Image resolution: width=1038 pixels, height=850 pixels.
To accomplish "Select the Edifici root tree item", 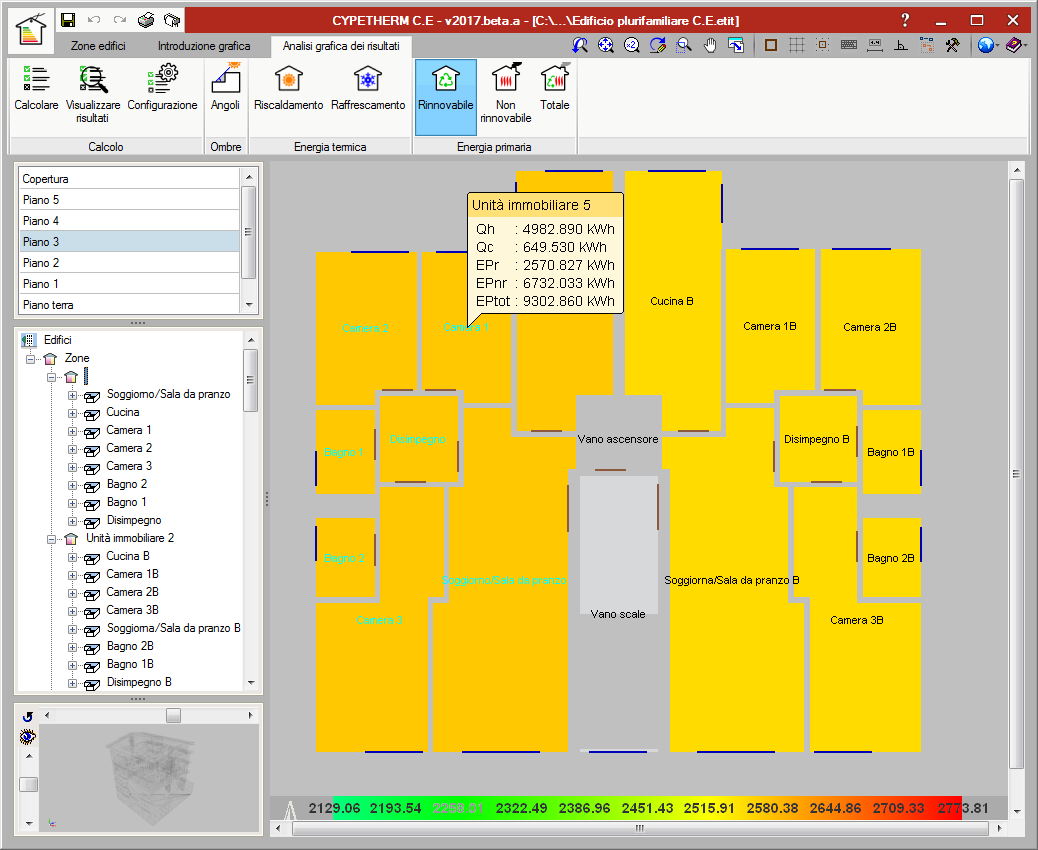I will coord(58,340).
